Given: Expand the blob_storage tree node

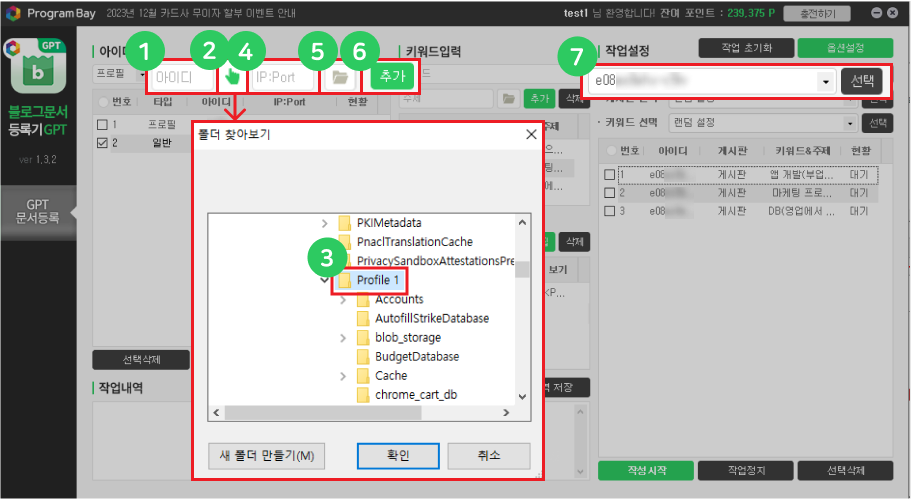Looking at the screenshot, I should 344,337.
